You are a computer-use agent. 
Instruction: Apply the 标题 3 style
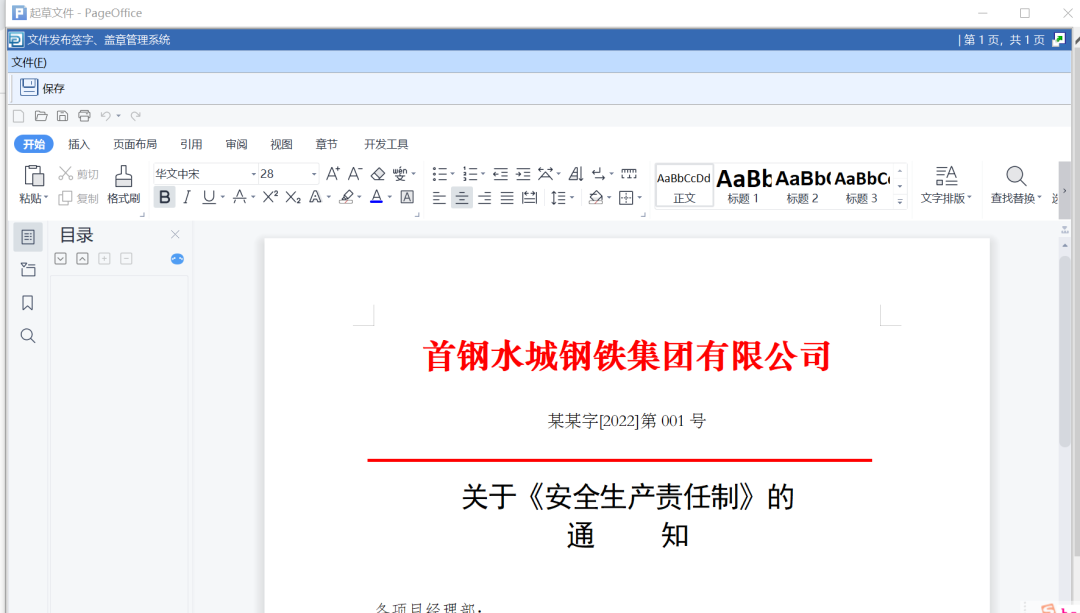click(862, 185)
